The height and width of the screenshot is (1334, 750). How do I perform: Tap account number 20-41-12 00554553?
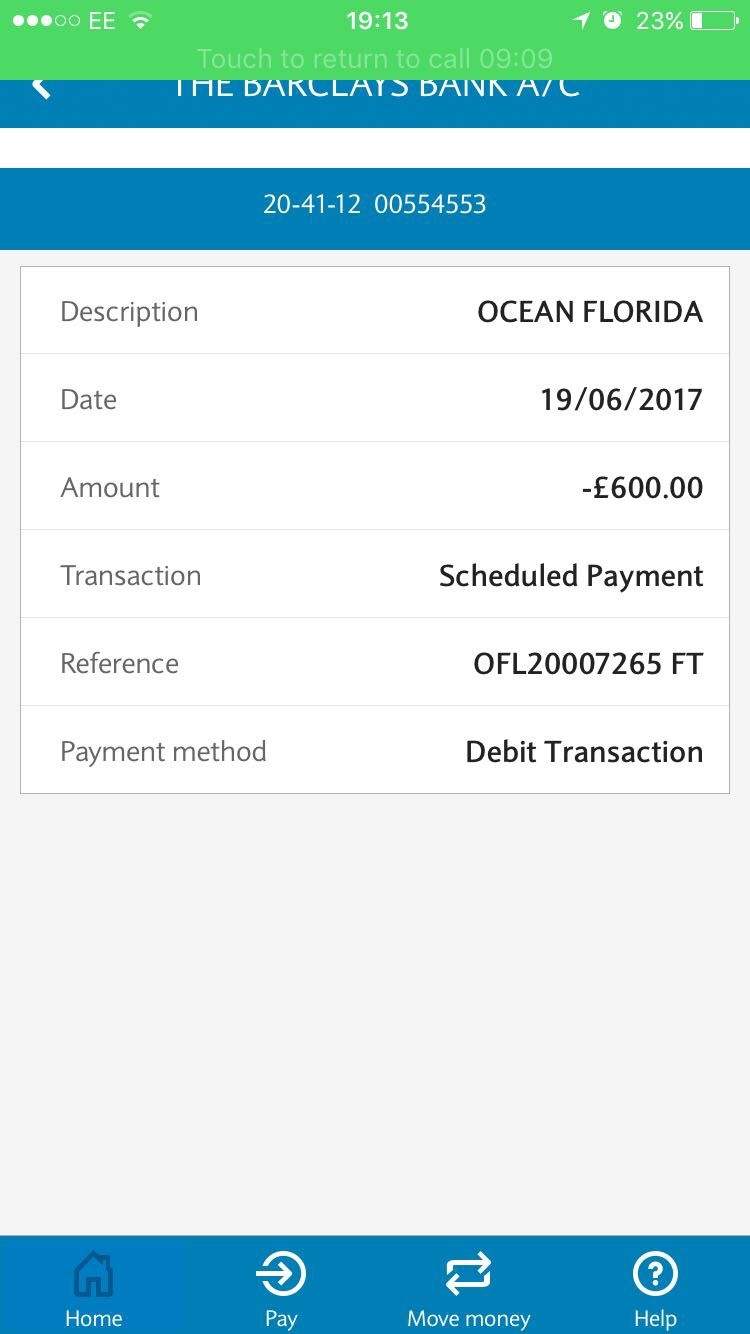click(x=375, y=205)
